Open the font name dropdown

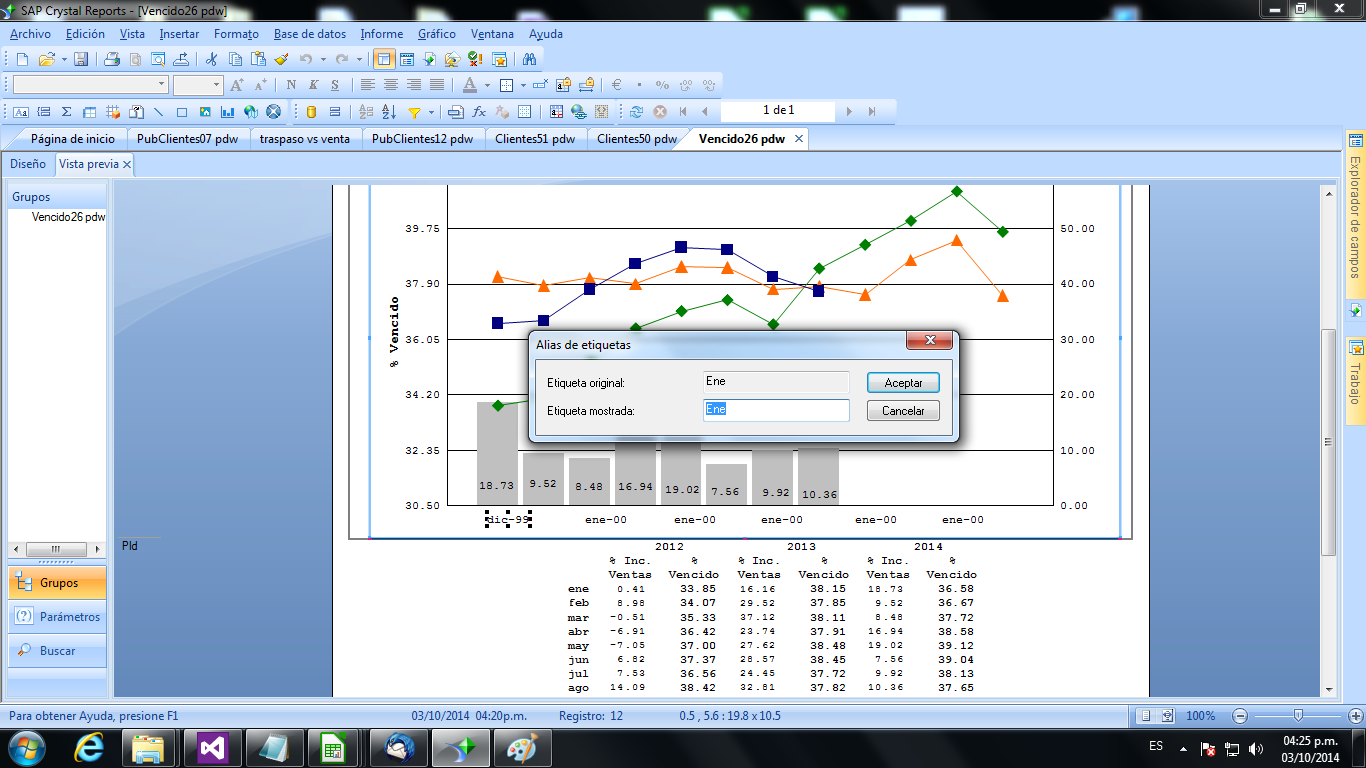point(161,85)
